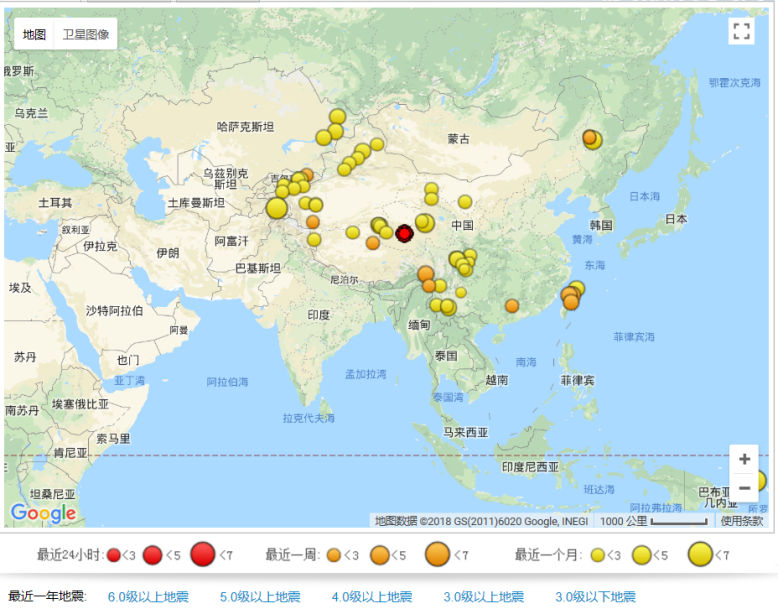The width and height of the screenshot is (778, 614).
Task: Click the 韩国 country label
Action: 601,225
